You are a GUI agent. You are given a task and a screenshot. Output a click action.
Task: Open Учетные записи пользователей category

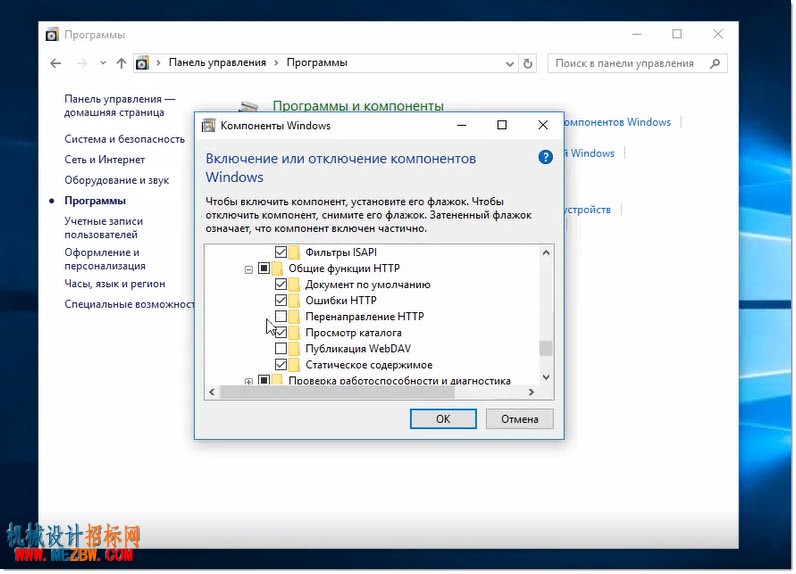[x=104, y=228]
